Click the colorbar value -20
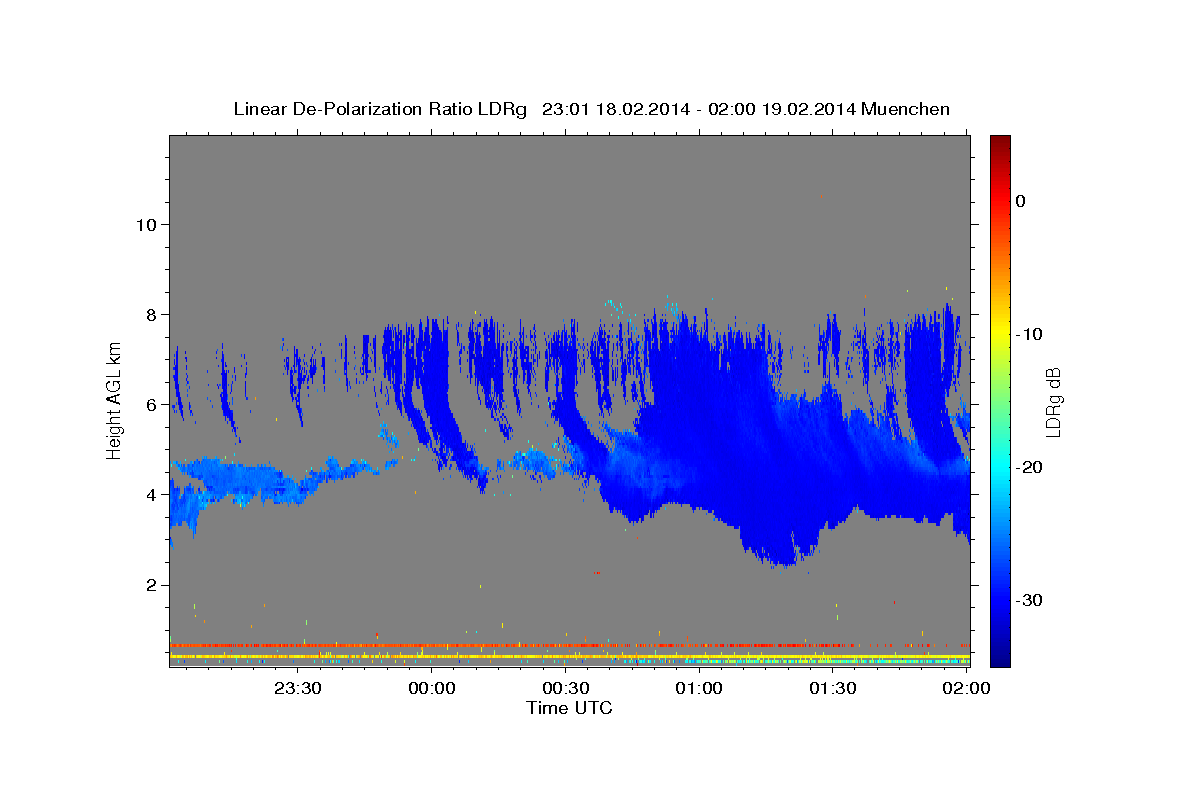Viewport: 1200px width, 800px height. pos(1029,467)
